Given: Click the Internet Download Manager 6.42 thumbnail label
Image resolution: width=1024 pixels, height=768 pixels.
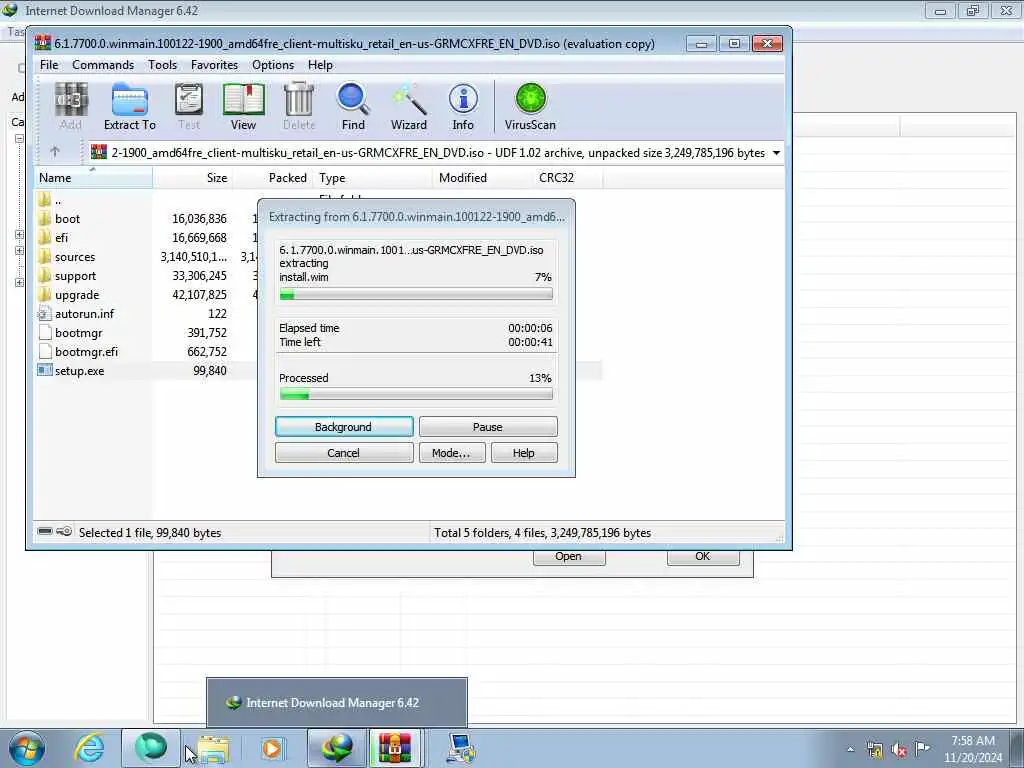Looking at the screenshot, I should point(332,703).
